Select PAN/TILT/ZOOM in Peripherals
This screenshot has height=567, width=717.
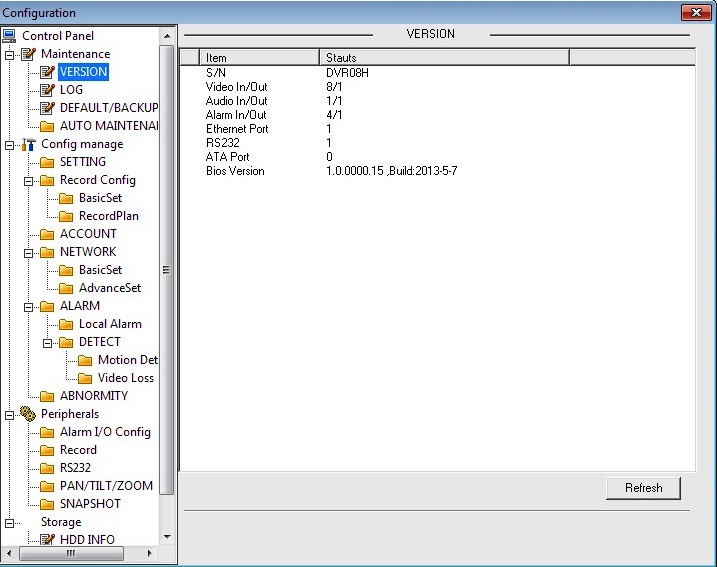(x=106, y=486)
